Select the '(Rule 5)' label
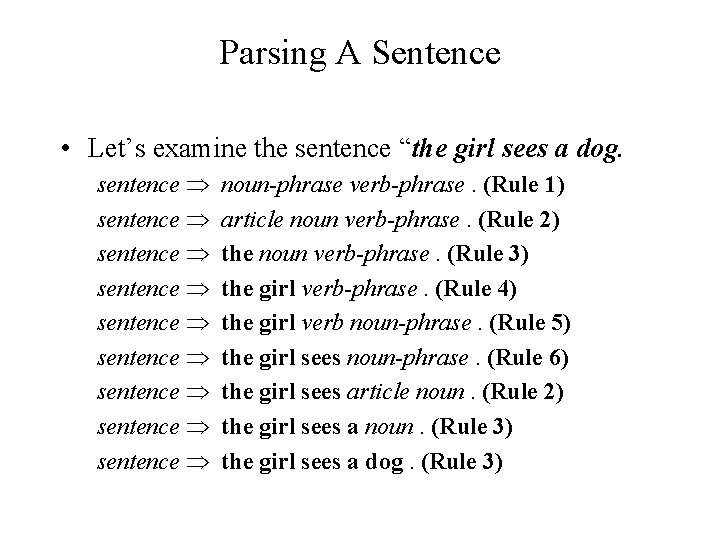This screenshot has width=720, height=540. point(530,323)
